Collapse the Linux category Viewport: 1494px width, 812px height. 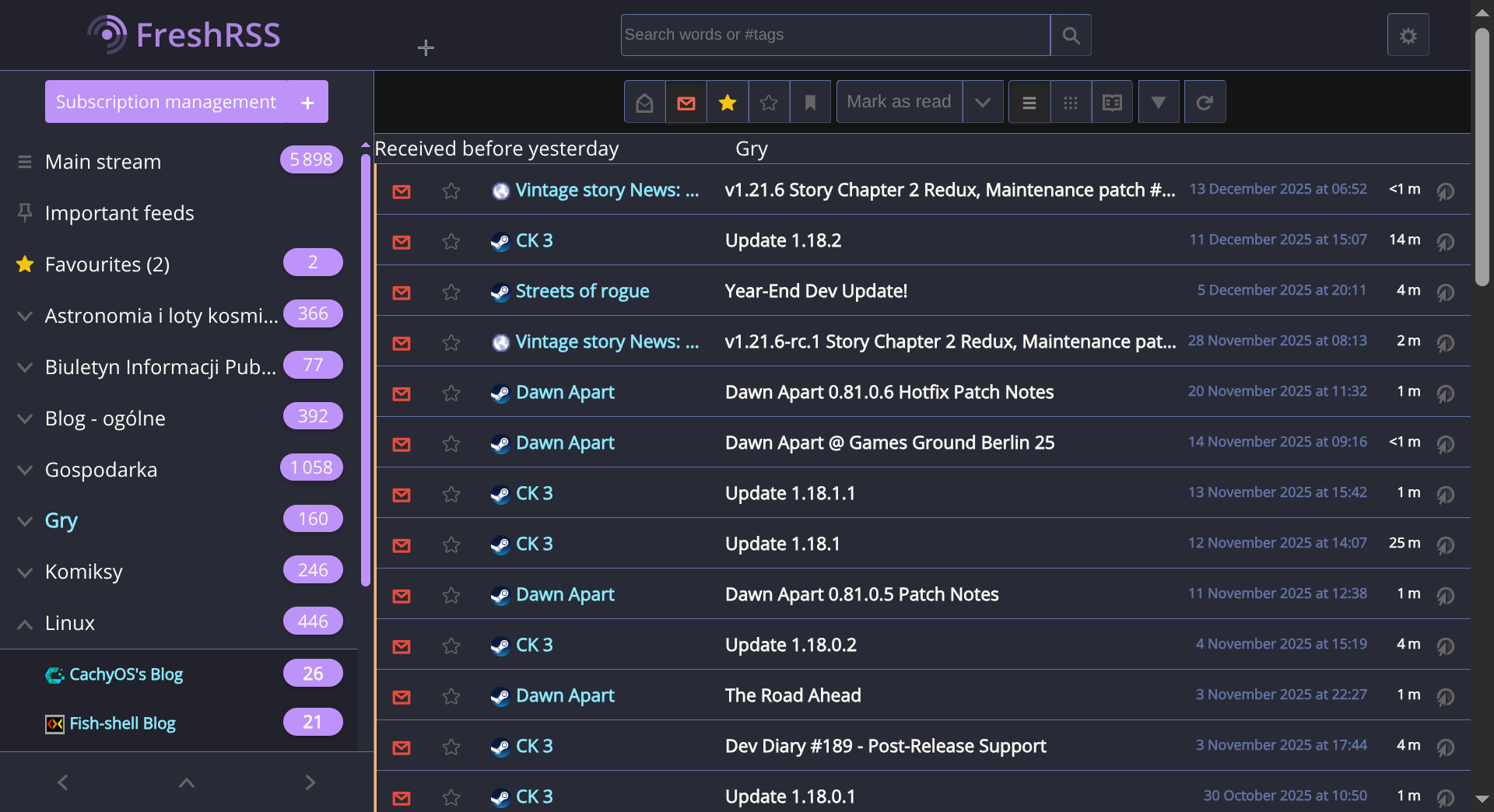pos(25,624)
